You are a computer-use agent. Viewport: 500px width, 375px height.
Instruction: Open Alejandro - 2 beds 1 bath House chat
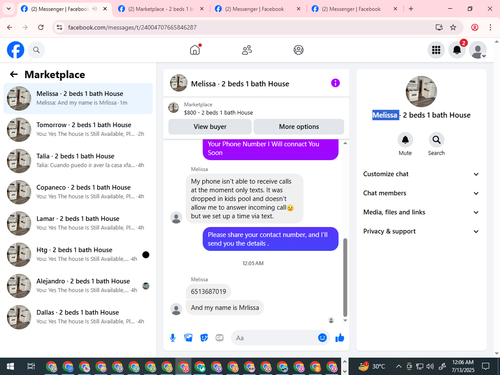click(x=78, y=286)
